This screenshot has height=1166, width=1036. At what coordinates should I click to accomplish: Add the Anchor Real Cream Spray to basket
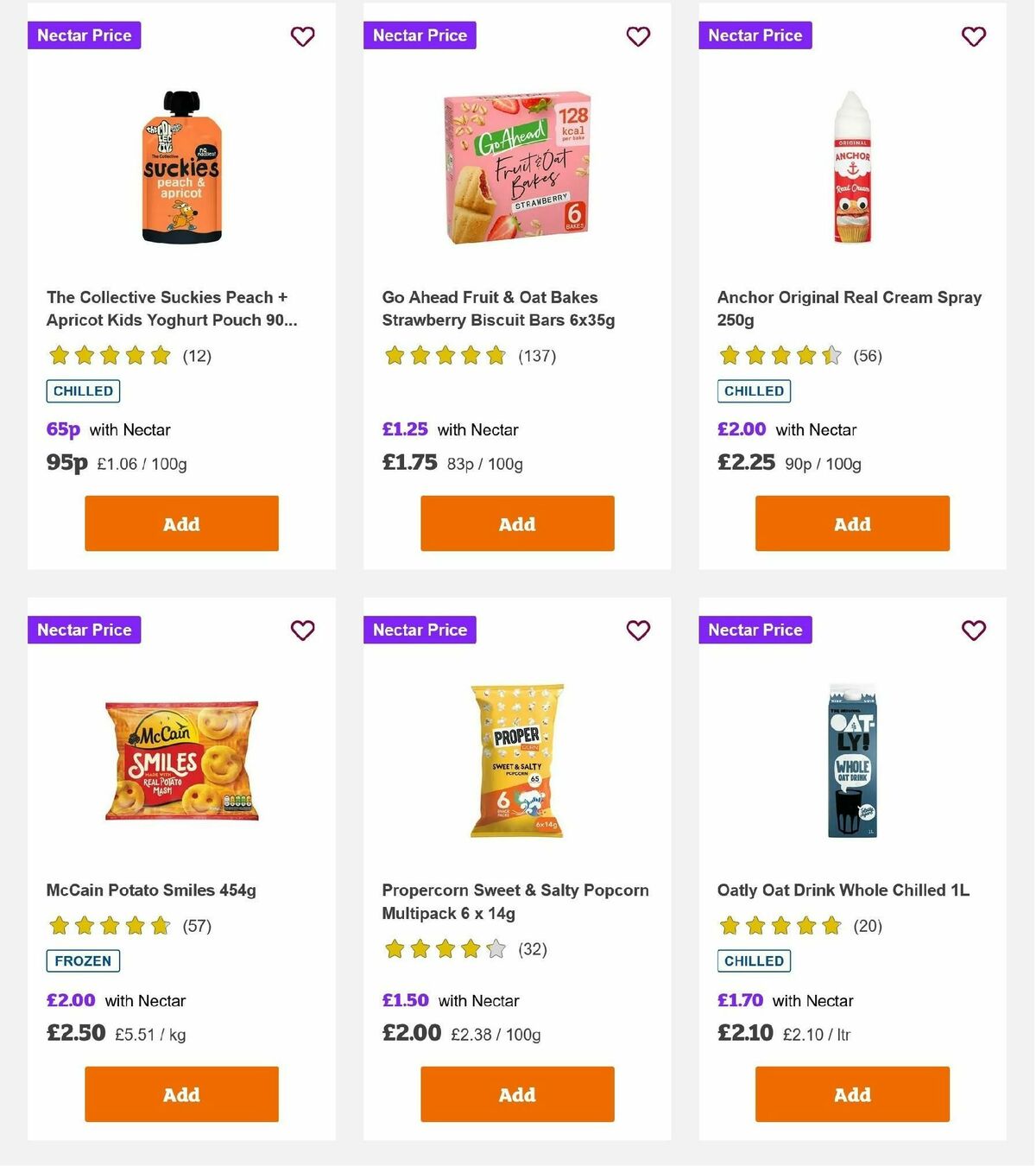click(851, 523)
